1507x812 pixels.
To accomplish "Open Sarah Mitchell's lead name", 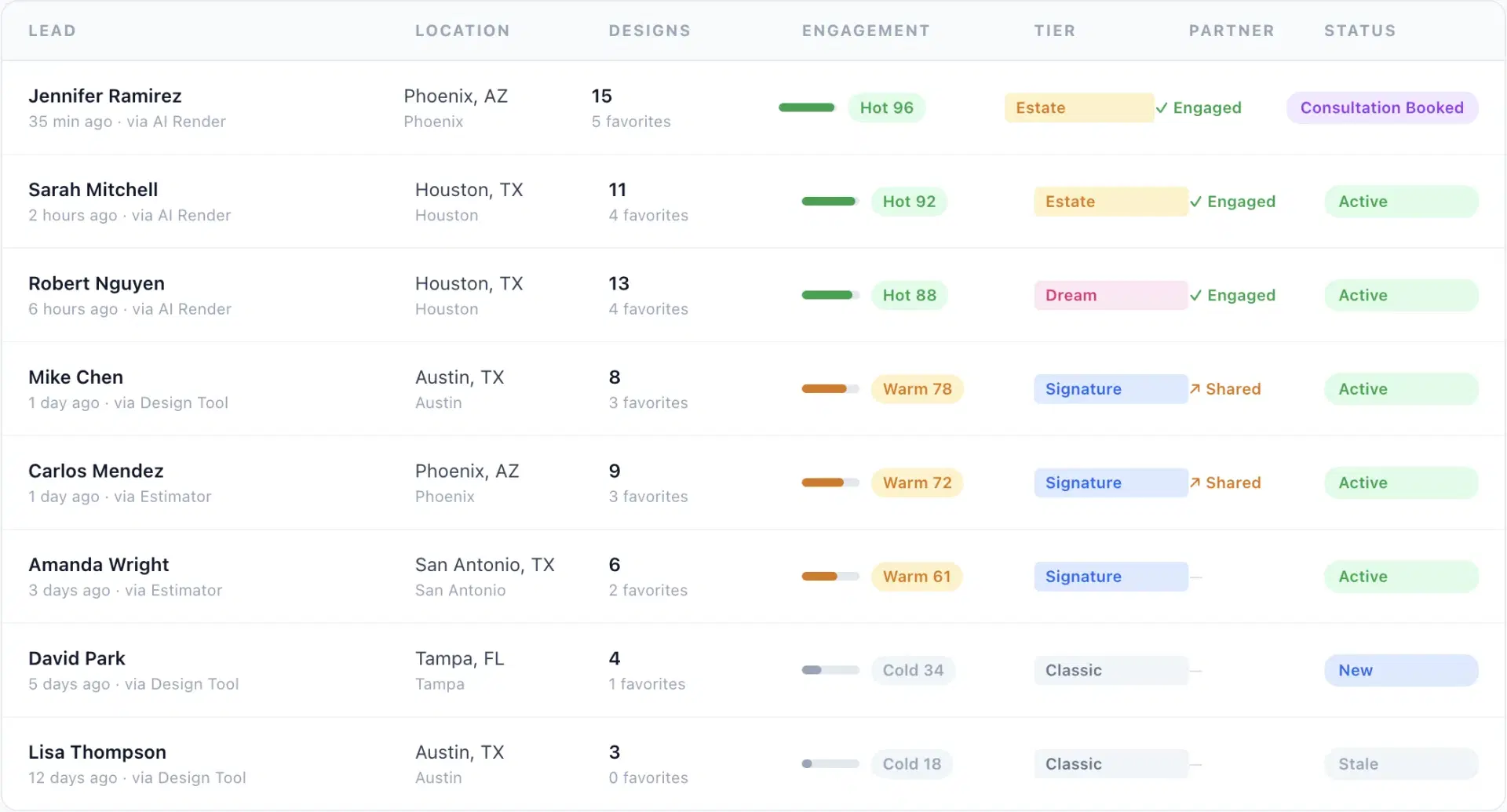I will pyautogui.click(x=93, y=190).
